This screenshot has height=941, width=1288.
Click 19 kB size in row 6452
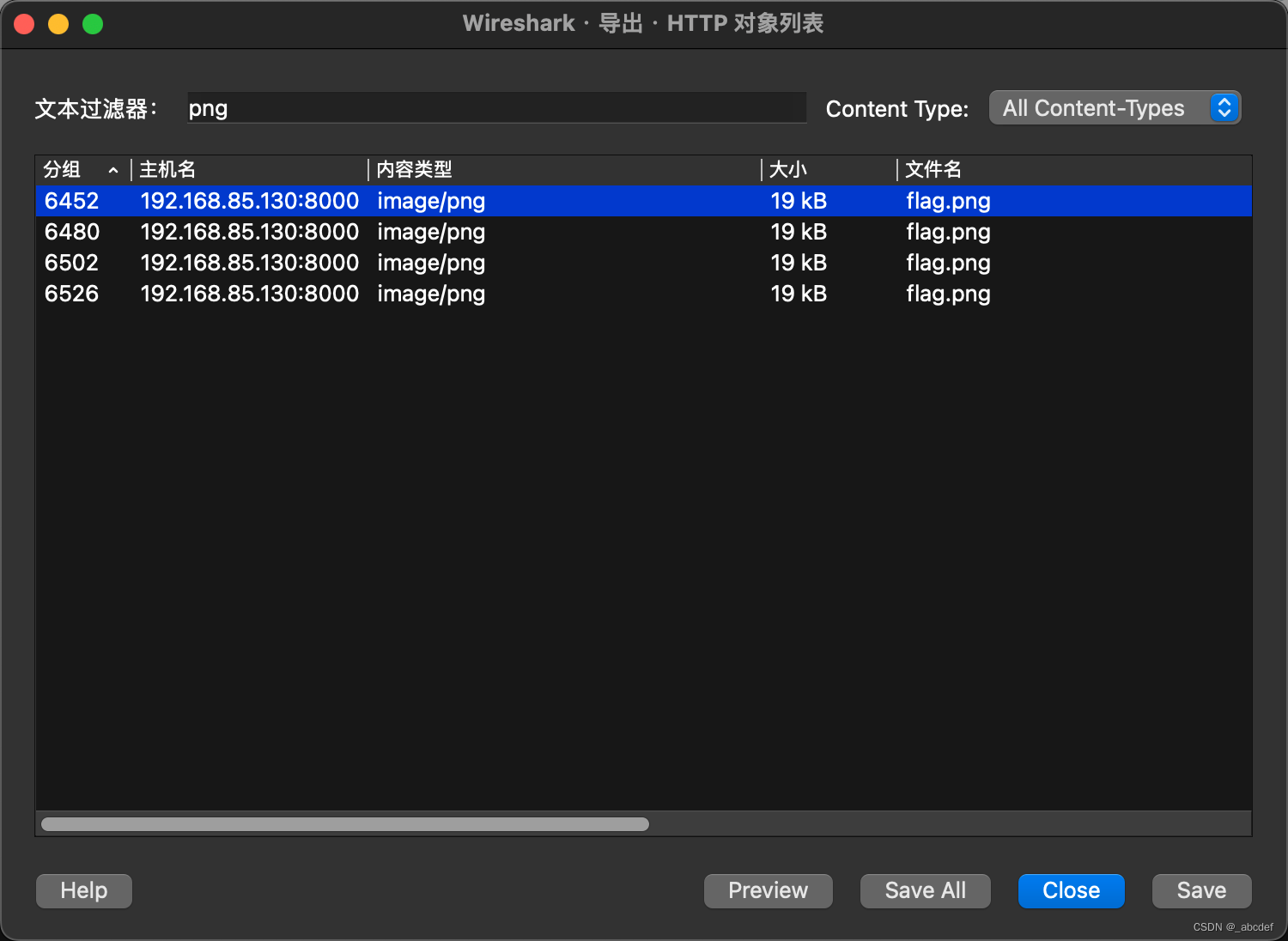799,201
